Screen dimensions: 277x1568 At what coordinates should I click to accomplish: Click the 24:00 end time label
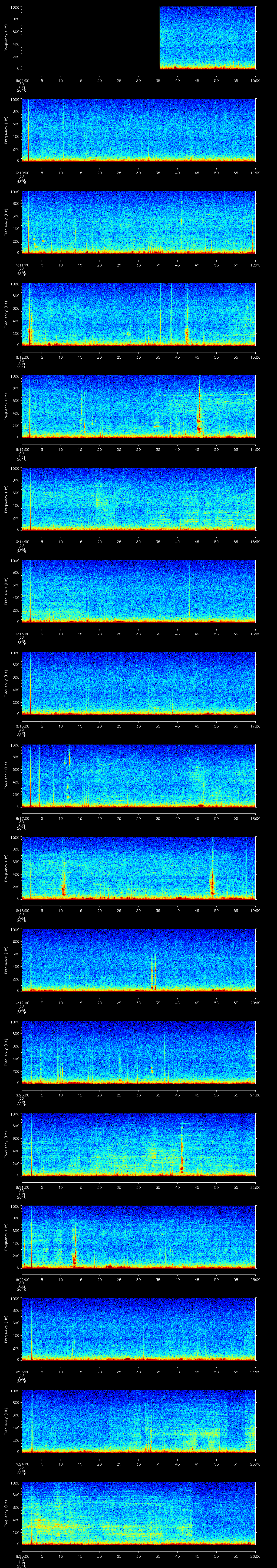[256, 1372]
